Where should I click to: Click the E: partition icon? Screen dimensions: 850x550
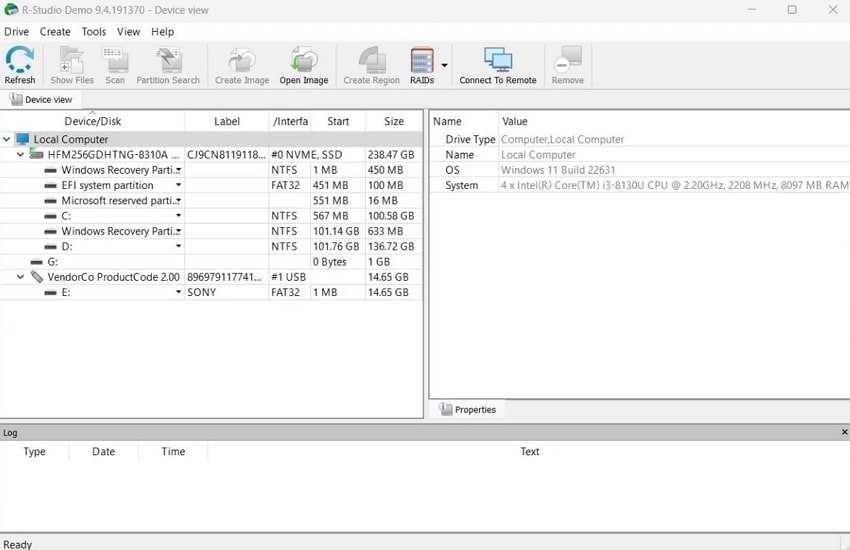[50, 293]
